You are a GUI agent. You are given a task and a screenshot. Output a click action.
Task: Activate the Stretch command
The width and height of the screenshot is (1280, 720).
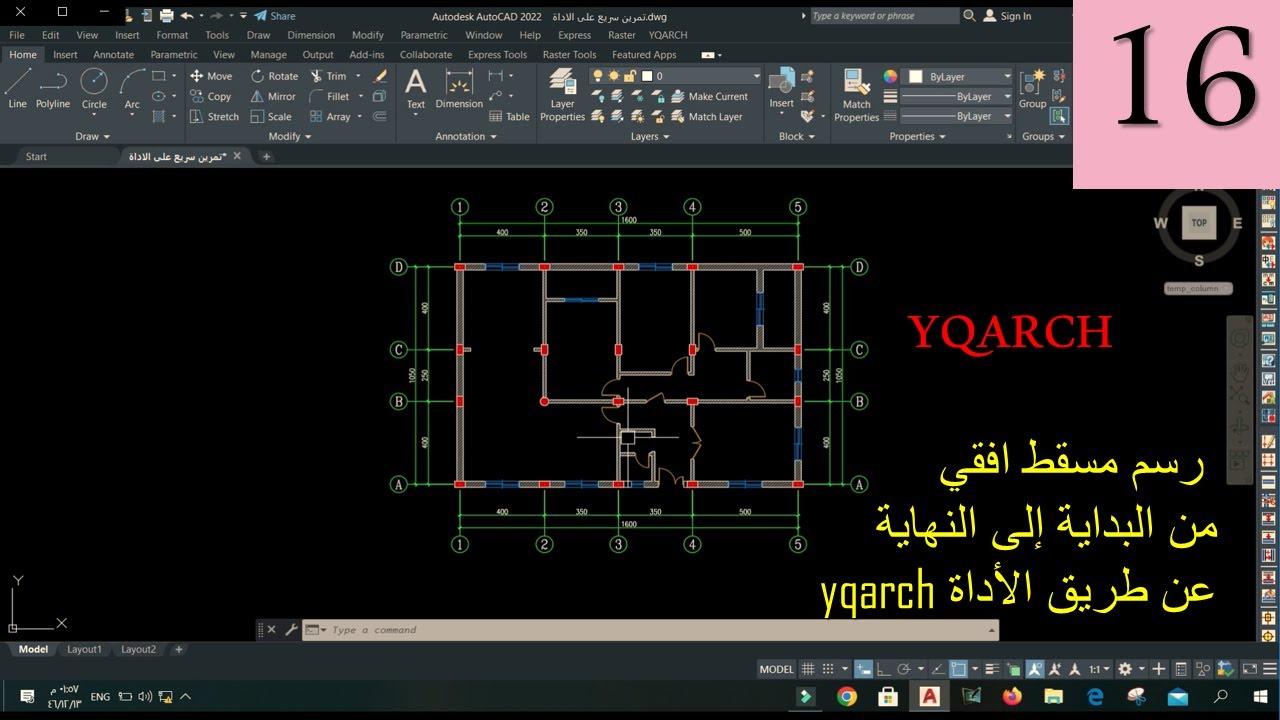(x=214, y=117)
